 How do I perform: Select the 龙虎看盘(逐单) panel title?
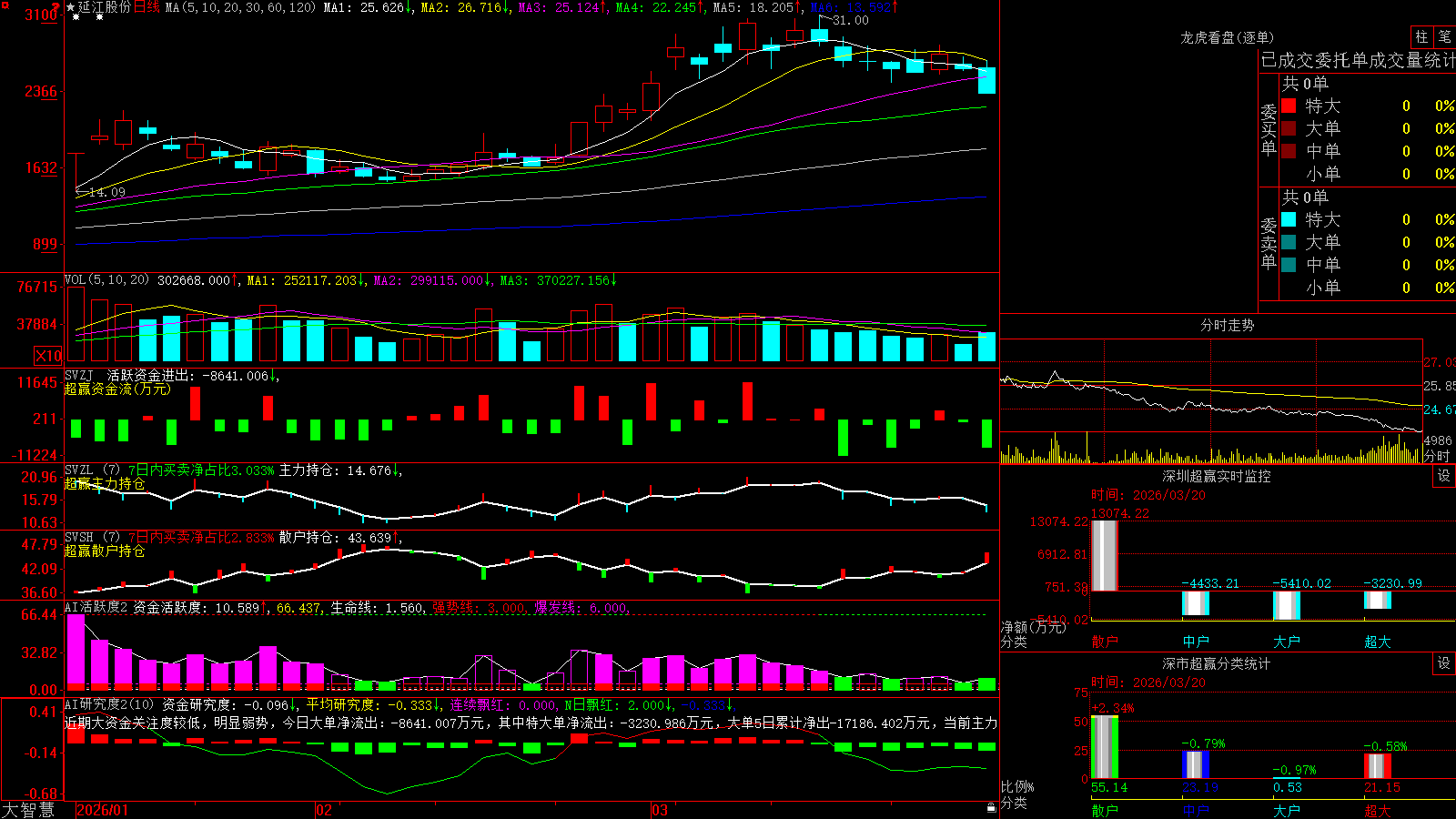click(x=1227, y=37)
